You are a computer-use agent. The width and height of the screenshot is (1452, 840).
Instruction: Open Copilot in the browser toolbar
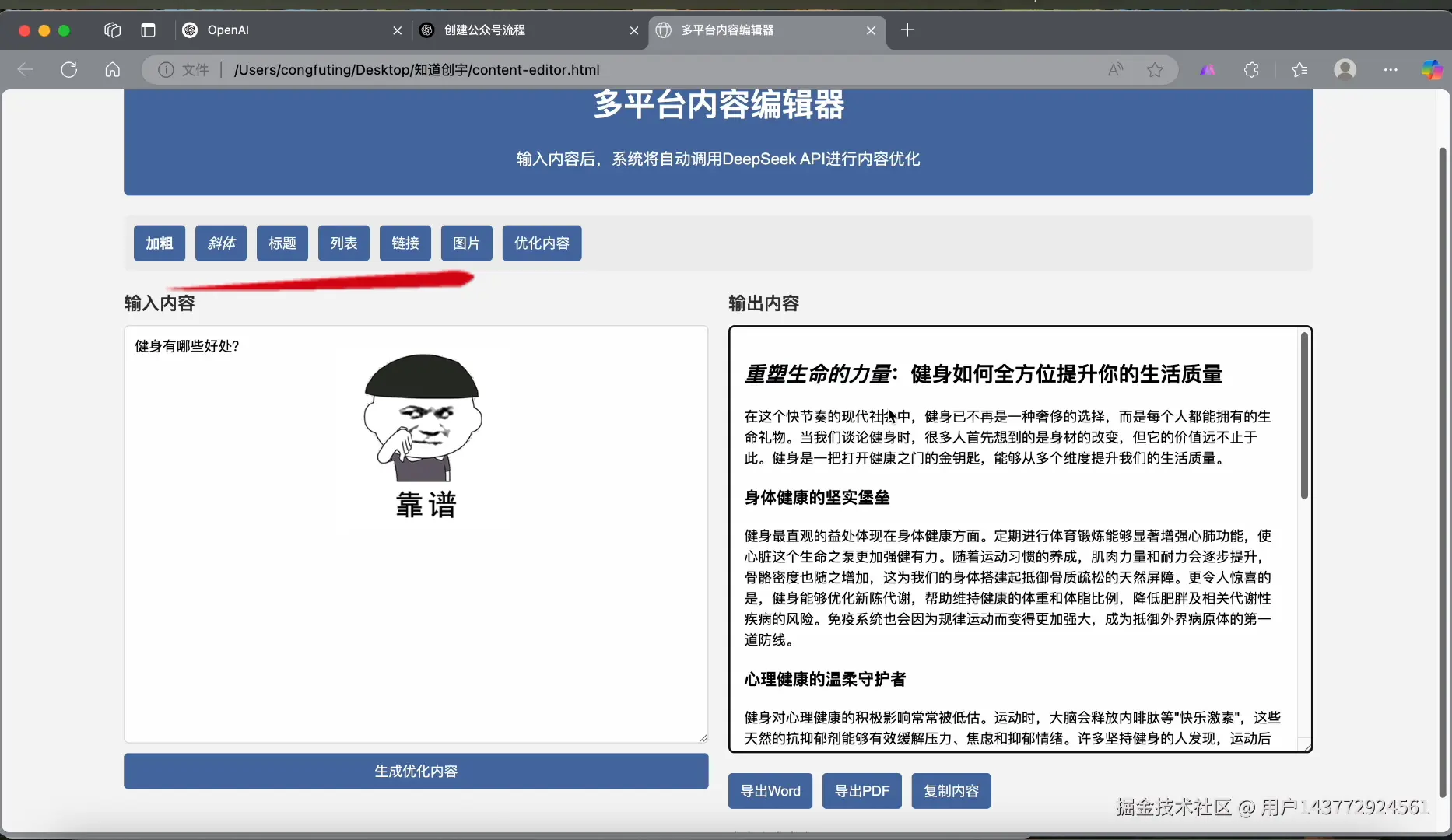click(1434, 69)
